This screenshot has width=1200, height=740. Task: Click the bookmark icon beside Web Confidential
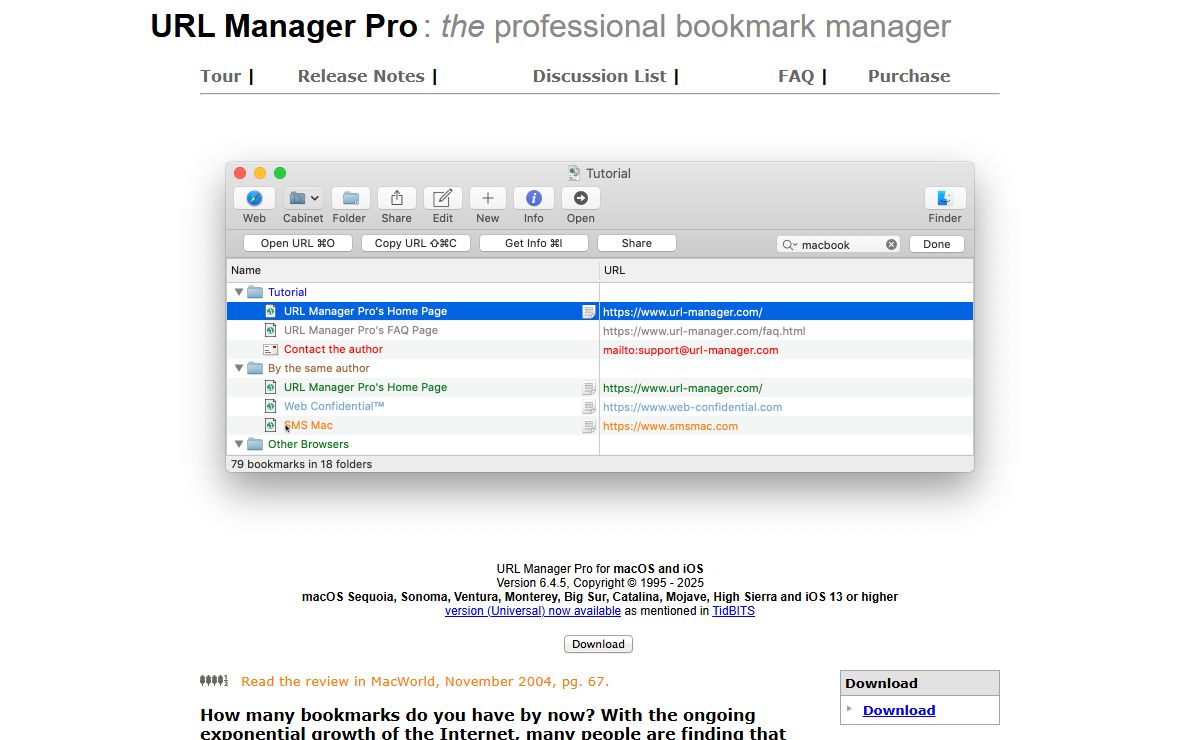coord(270,406)
